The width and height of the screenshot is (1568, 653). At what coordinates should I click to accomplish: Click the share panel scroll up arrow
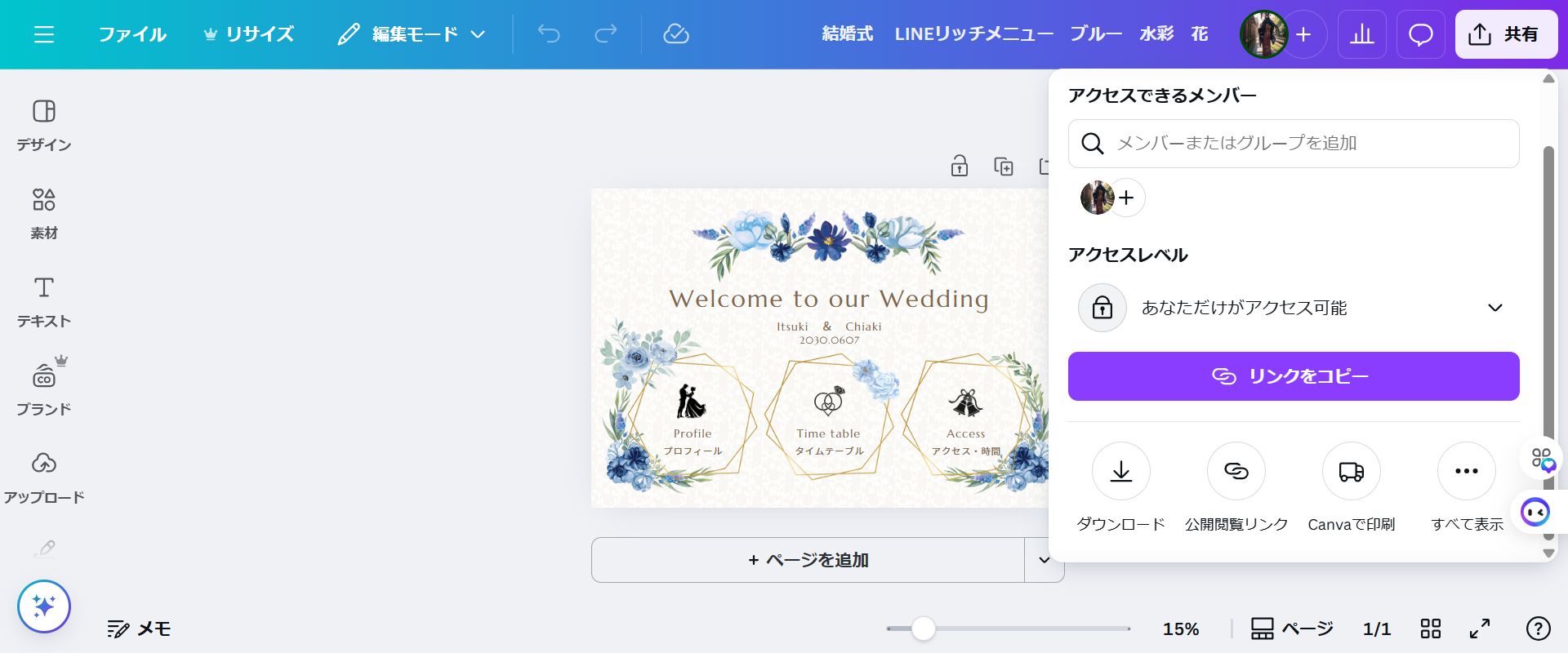(x=1548, y=78)
